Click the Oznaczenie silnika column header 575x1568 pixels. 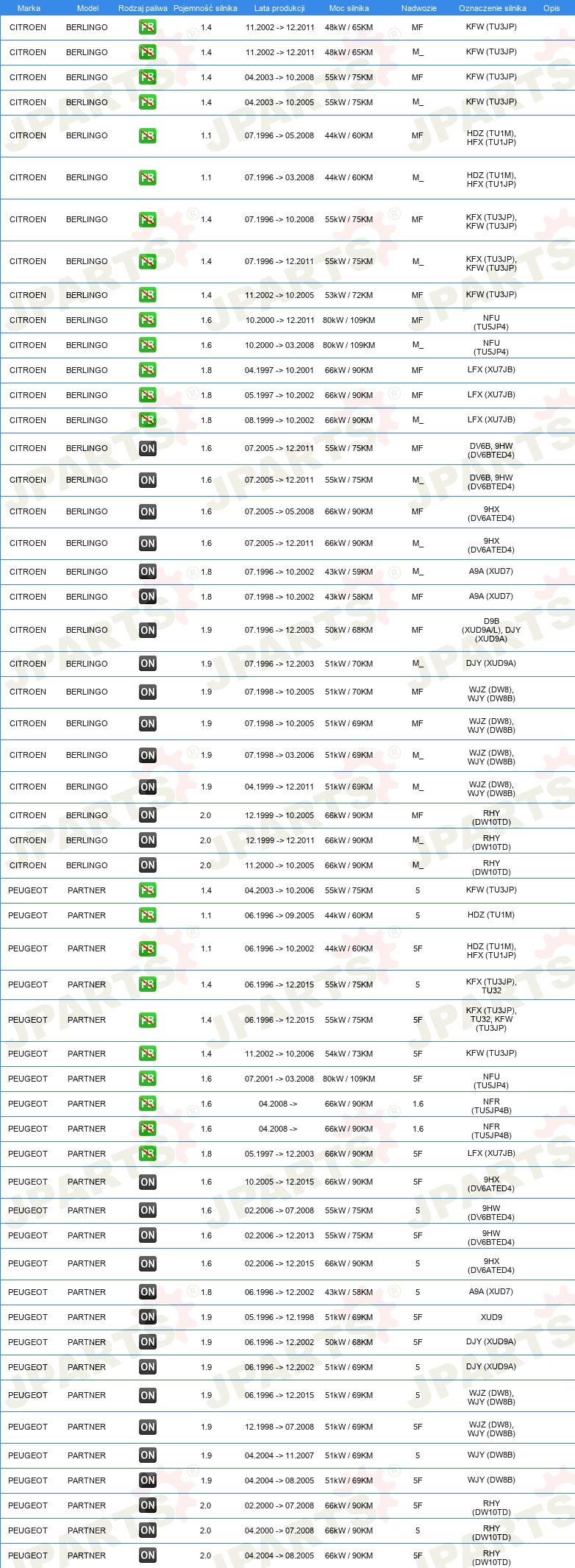pyautogui.click(x=493, y=8)
